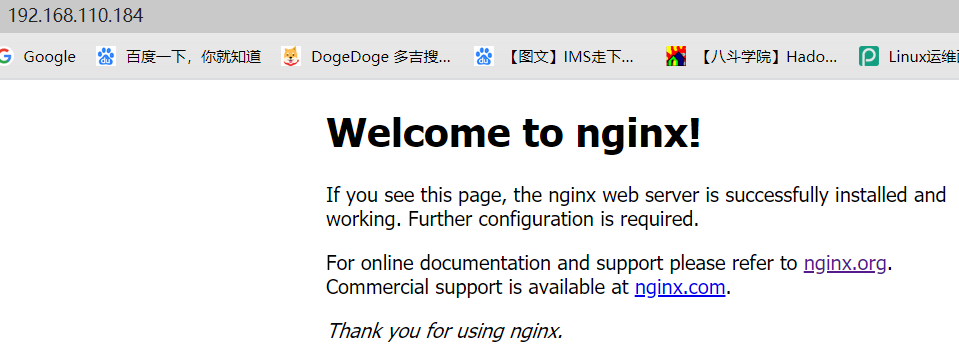Click the "Welcome to nginx!" heading

tap(514, 133)
